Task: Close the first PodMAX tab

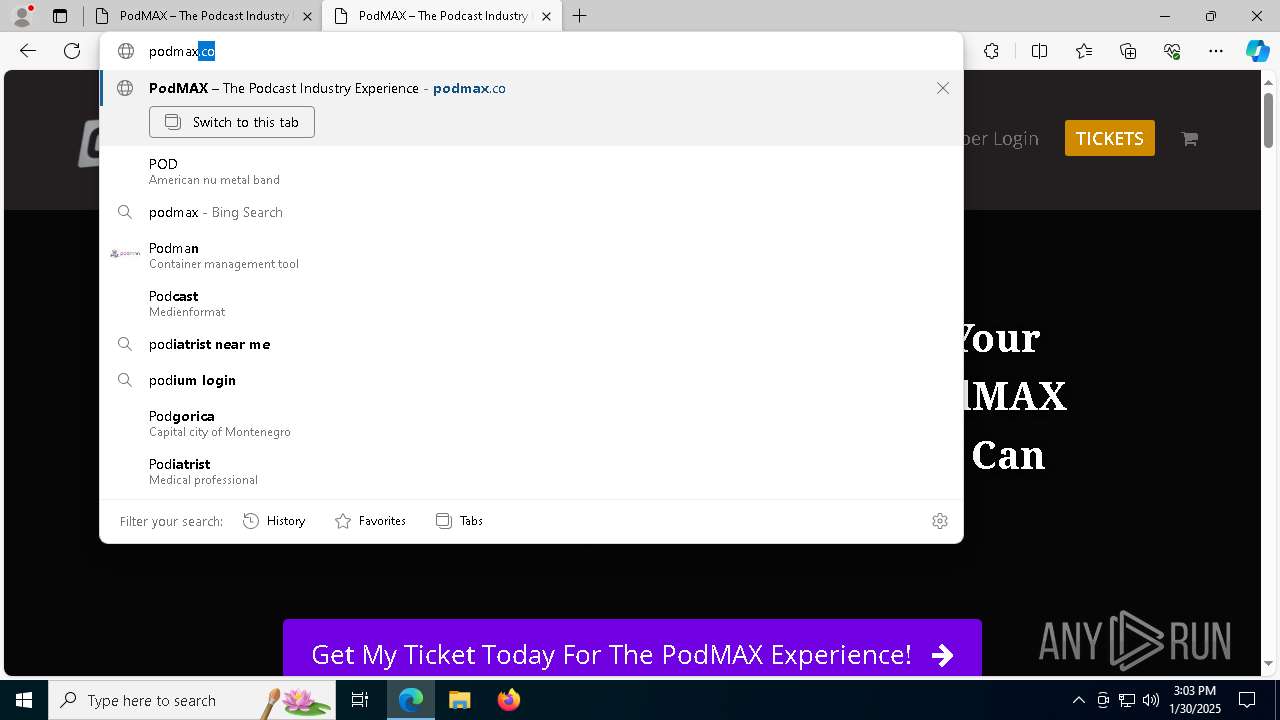Action: coord(307,16)
